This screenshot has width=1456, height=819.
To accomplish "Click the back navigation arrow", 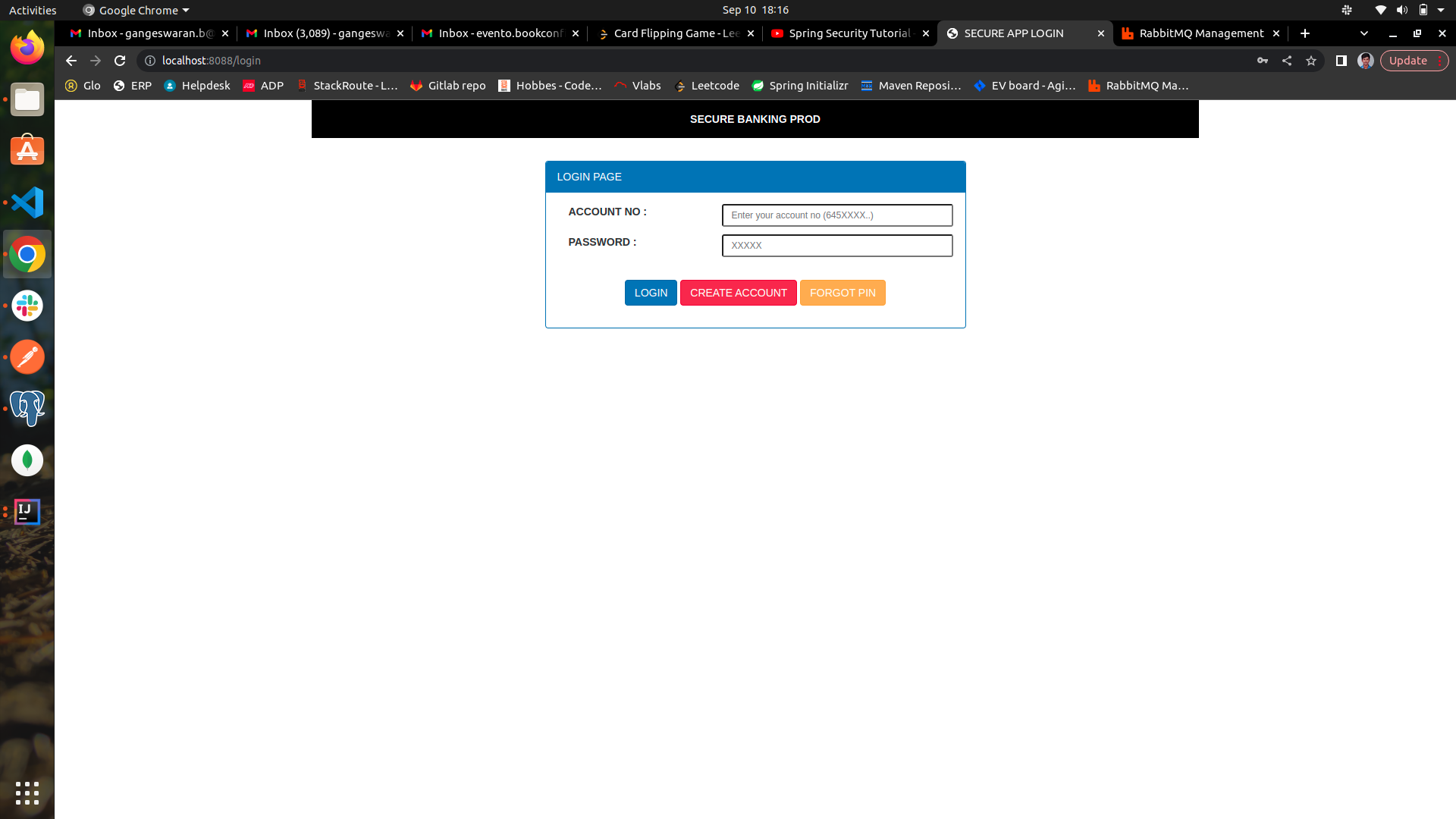I will coord(71,61).
